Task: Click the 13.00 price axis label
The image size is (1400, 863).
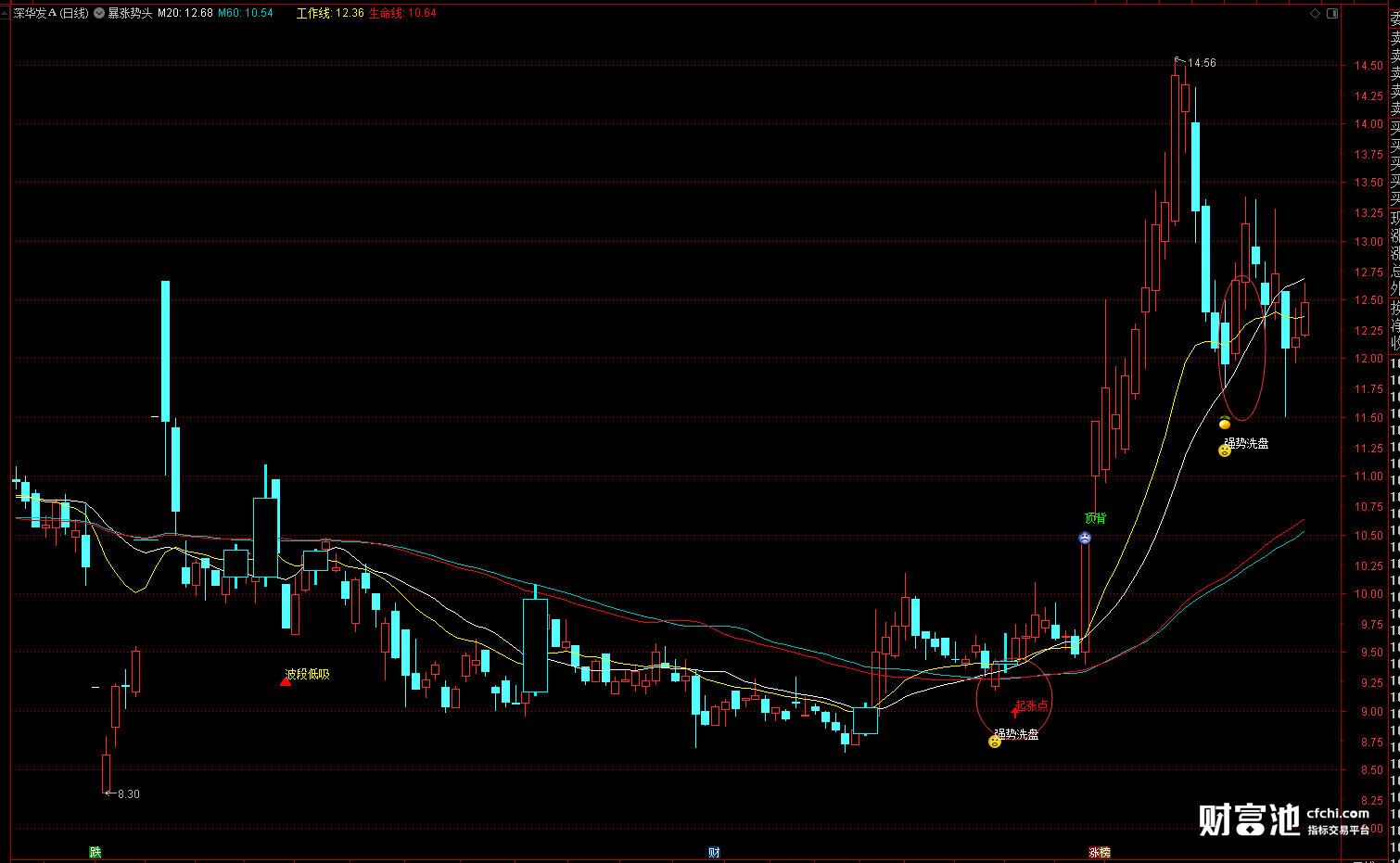Action: click(x=1368, y=241)
